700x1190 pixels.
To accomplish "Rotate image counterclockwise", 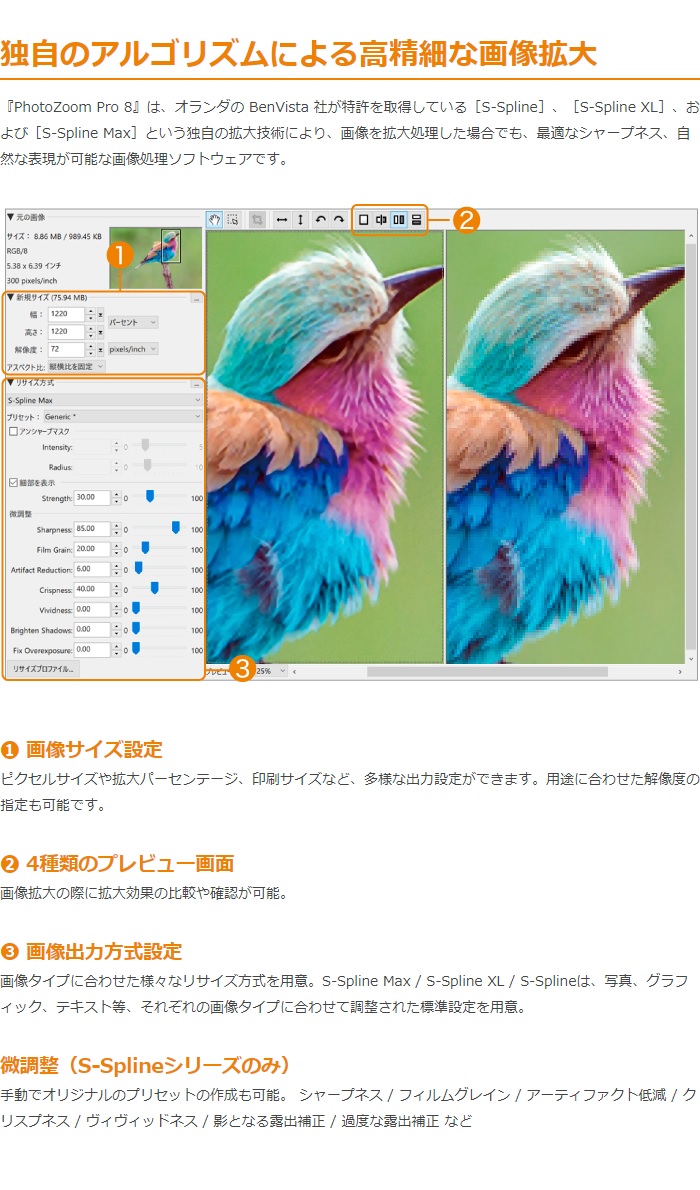I will pos(320,219).
